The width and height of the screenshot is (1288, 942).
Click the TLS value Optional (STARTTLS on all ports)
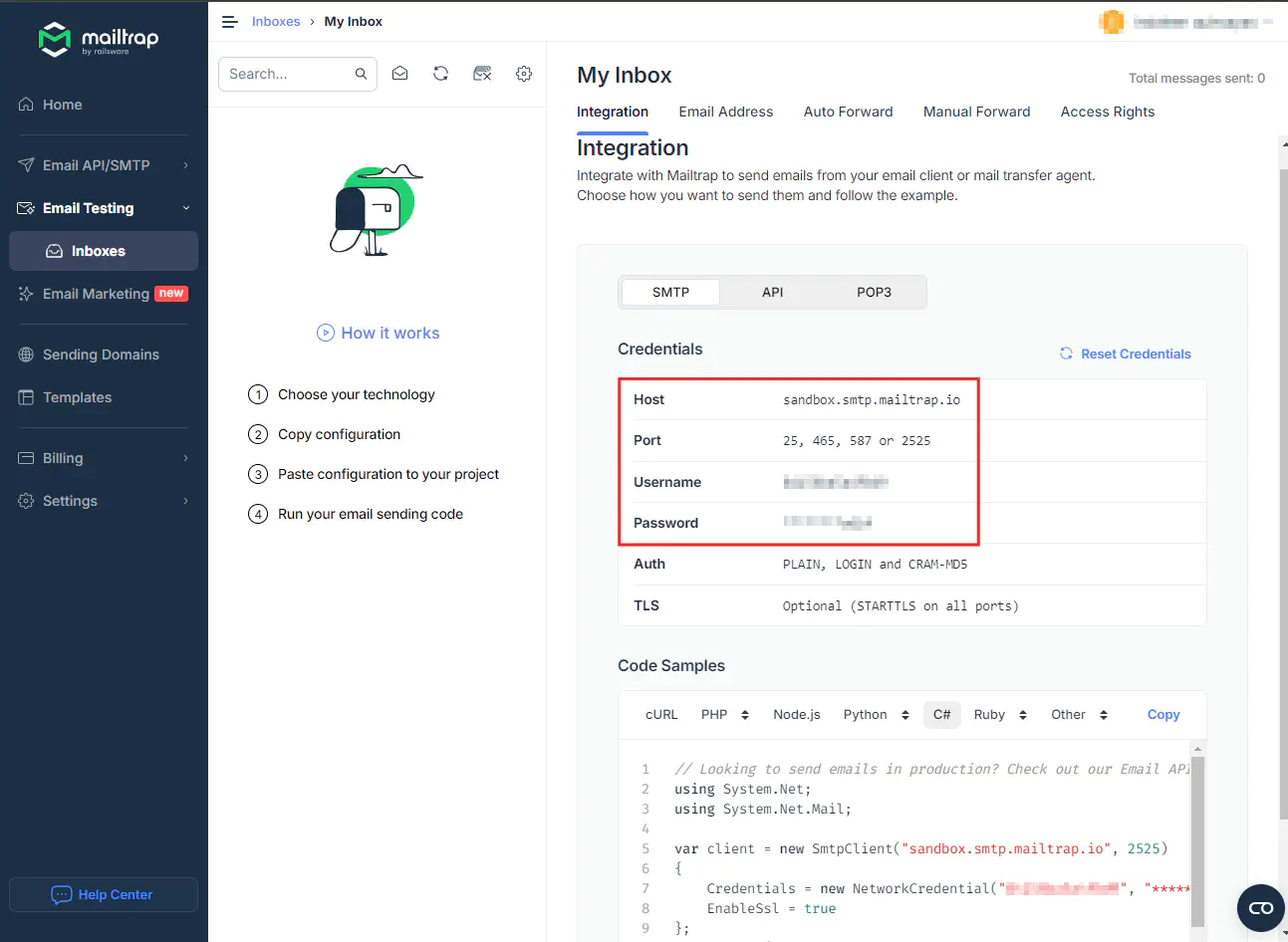tap(901, 605)
